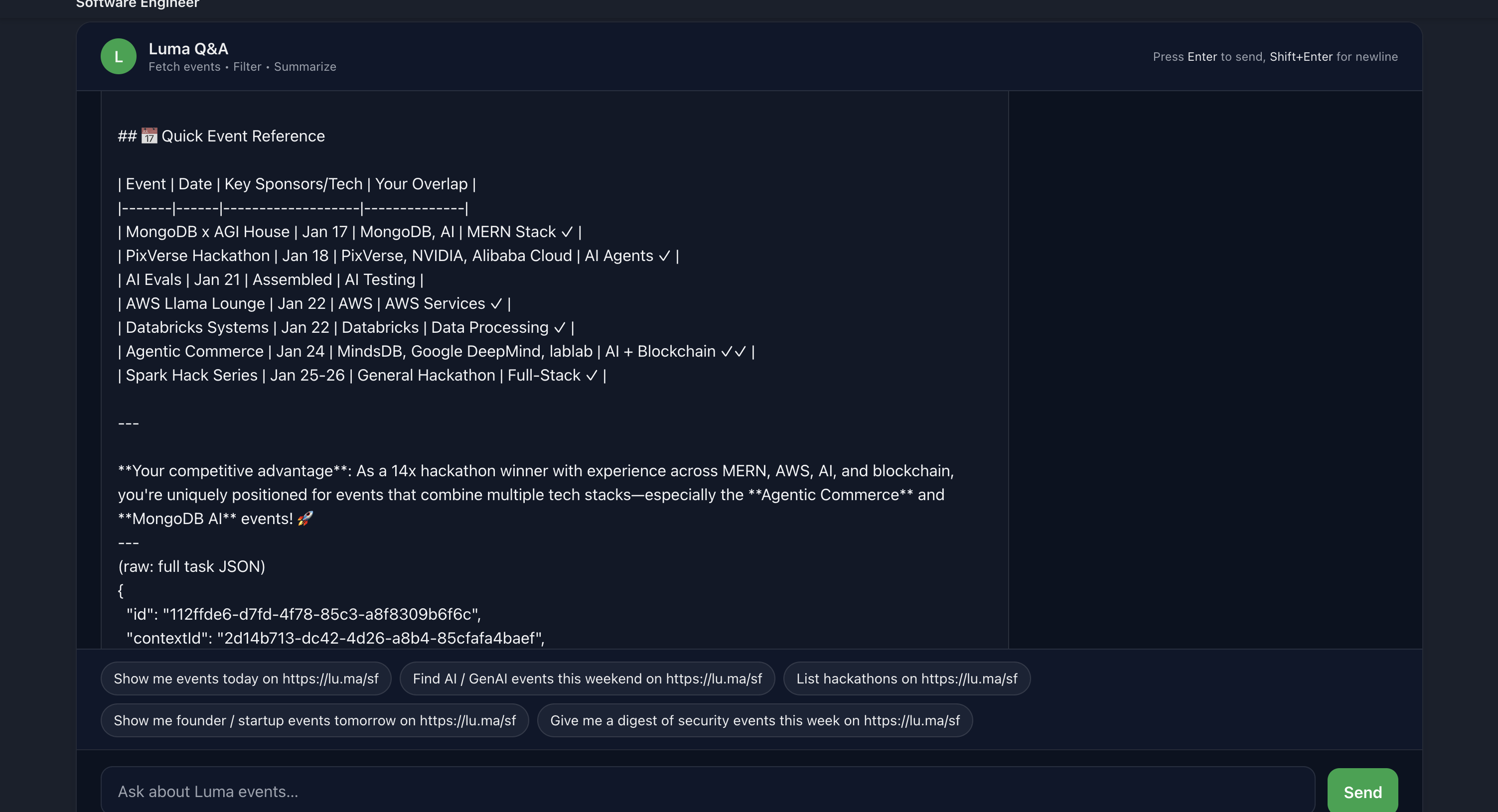Select 'Give me a digest of security events' chip
This screenshot has width=1498, height=812.
coord(754,720)
